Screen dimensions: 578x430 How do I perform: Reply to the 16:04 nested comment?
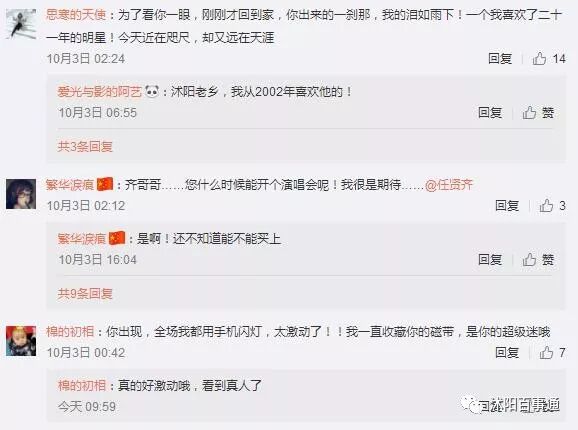(x=490, y=260)
